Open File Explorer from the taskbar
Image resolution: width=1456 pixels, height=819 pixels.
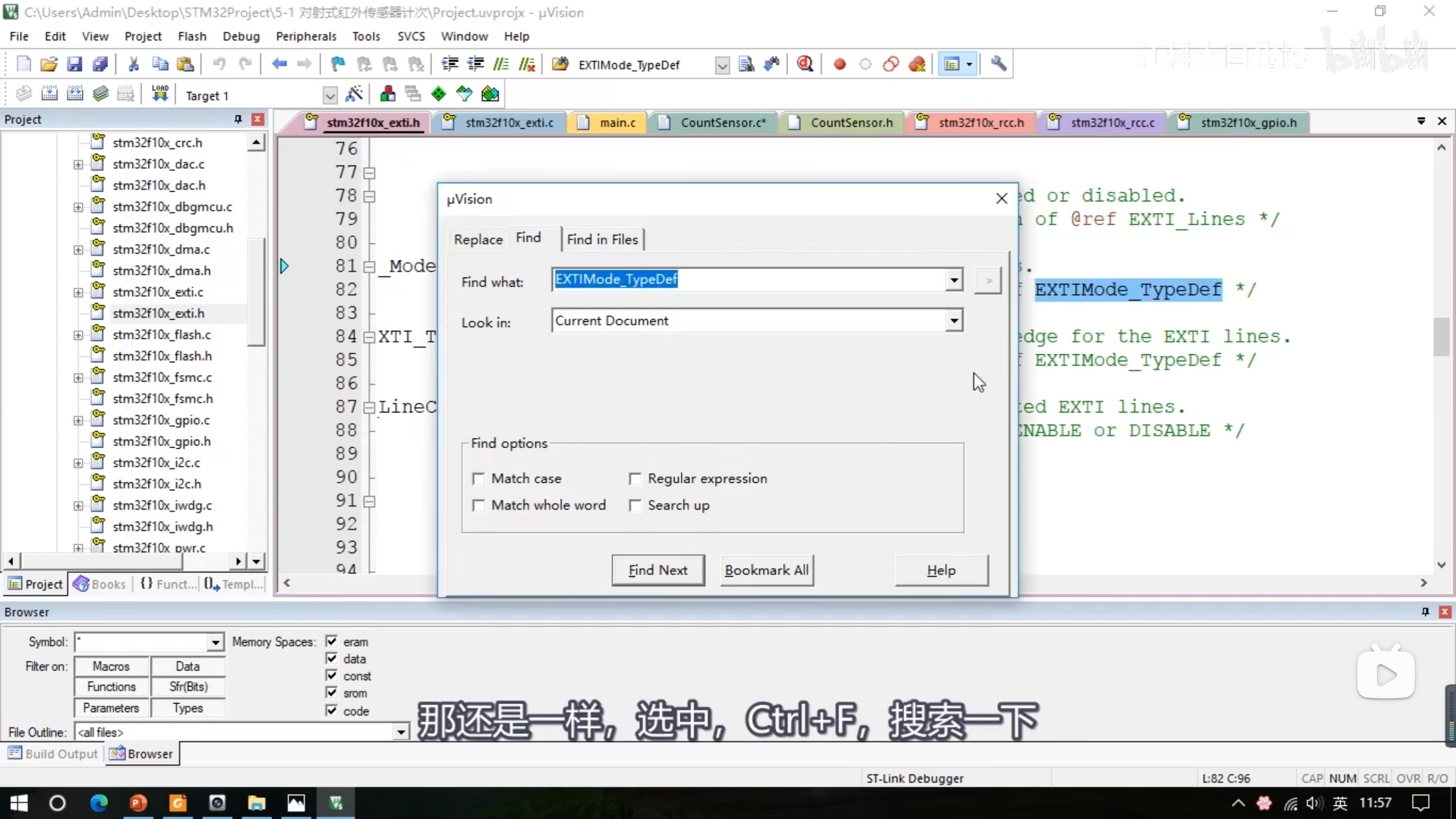pos(257,803)
